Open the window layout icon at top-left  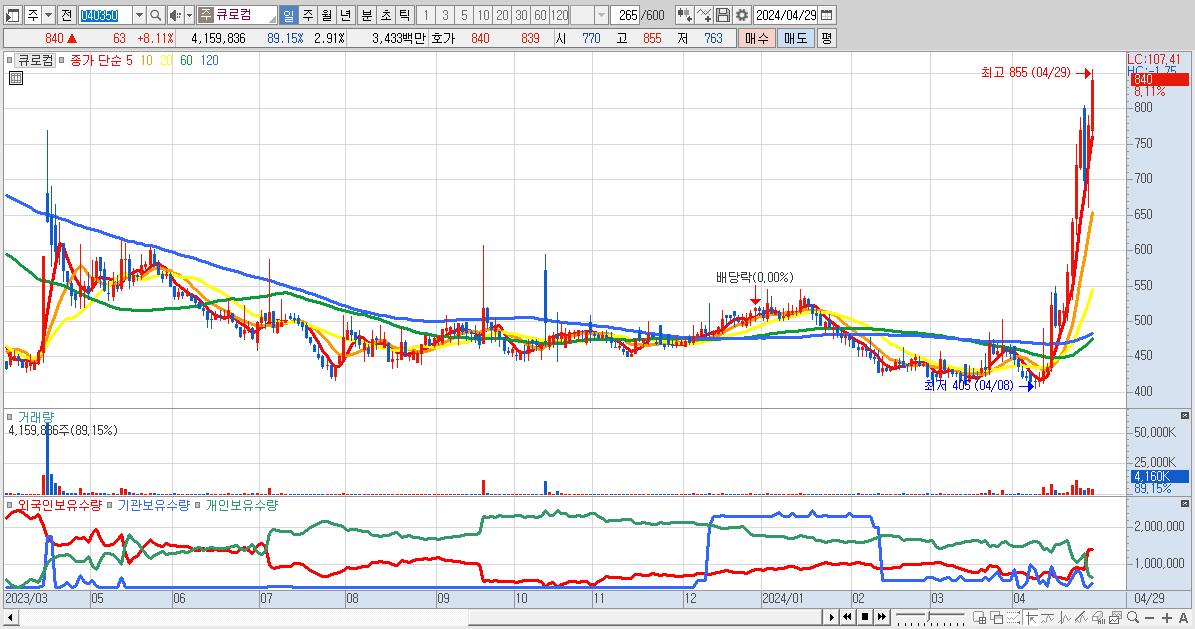coord(12,15)
